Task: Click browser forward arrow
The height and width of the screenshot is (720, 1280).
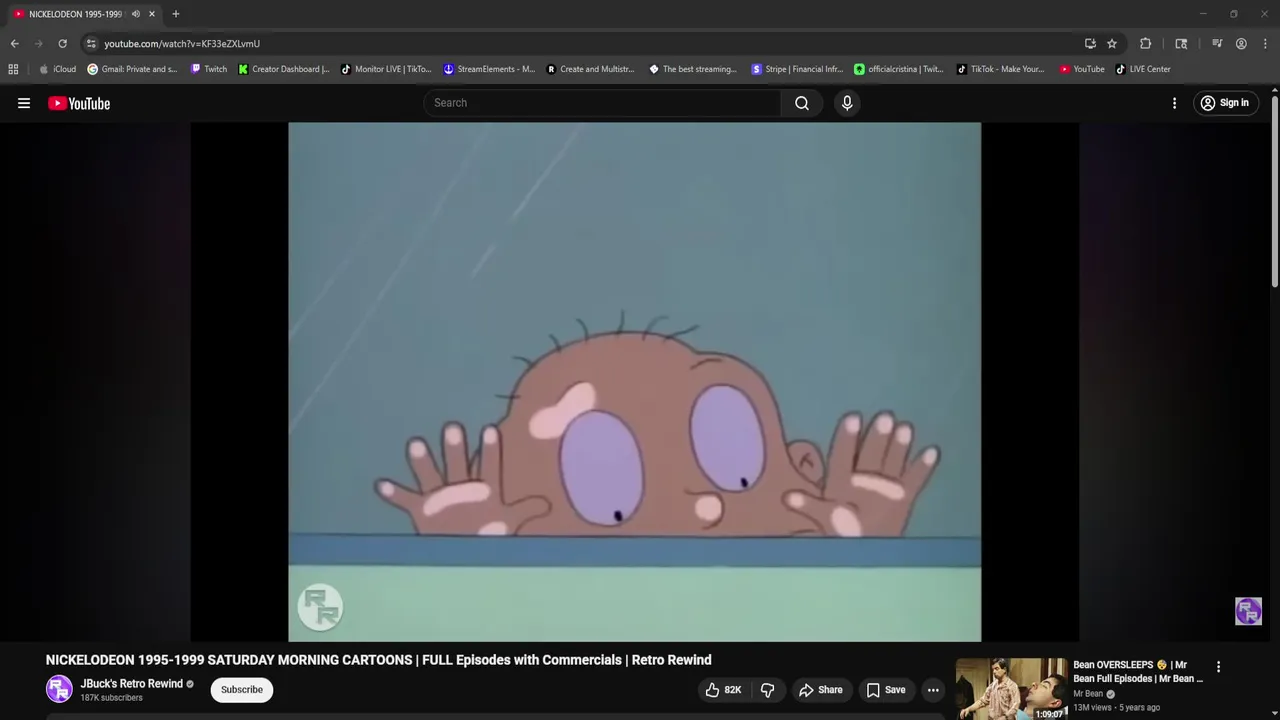Action: (x=38, y=44)
